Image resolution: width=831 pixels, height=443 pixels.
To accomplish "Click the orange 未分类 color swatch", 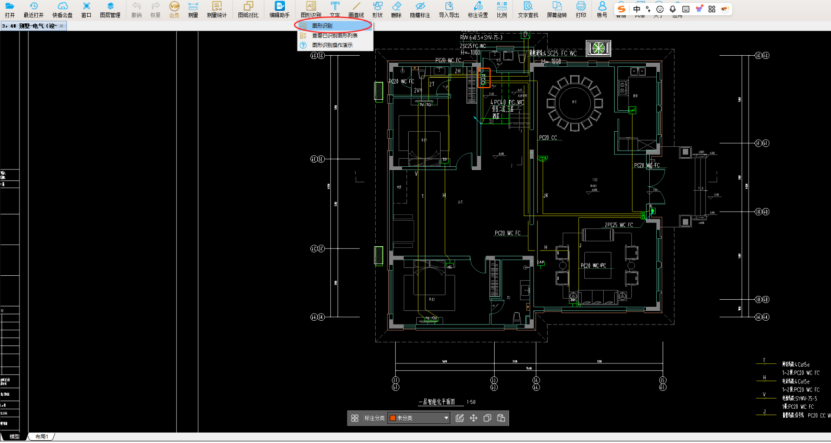I will coord(393,418).
